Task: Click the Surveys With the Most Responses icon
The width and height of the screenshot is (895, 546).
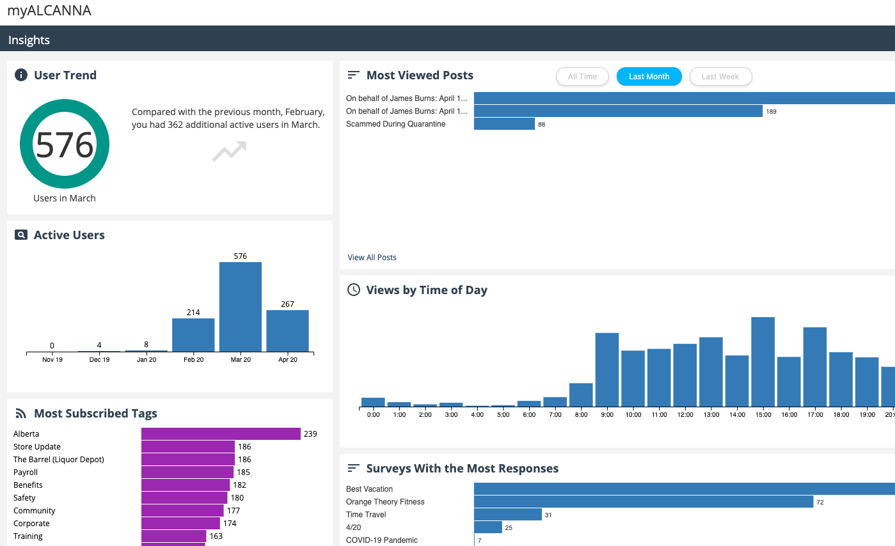Action: [x=353, y=468]
